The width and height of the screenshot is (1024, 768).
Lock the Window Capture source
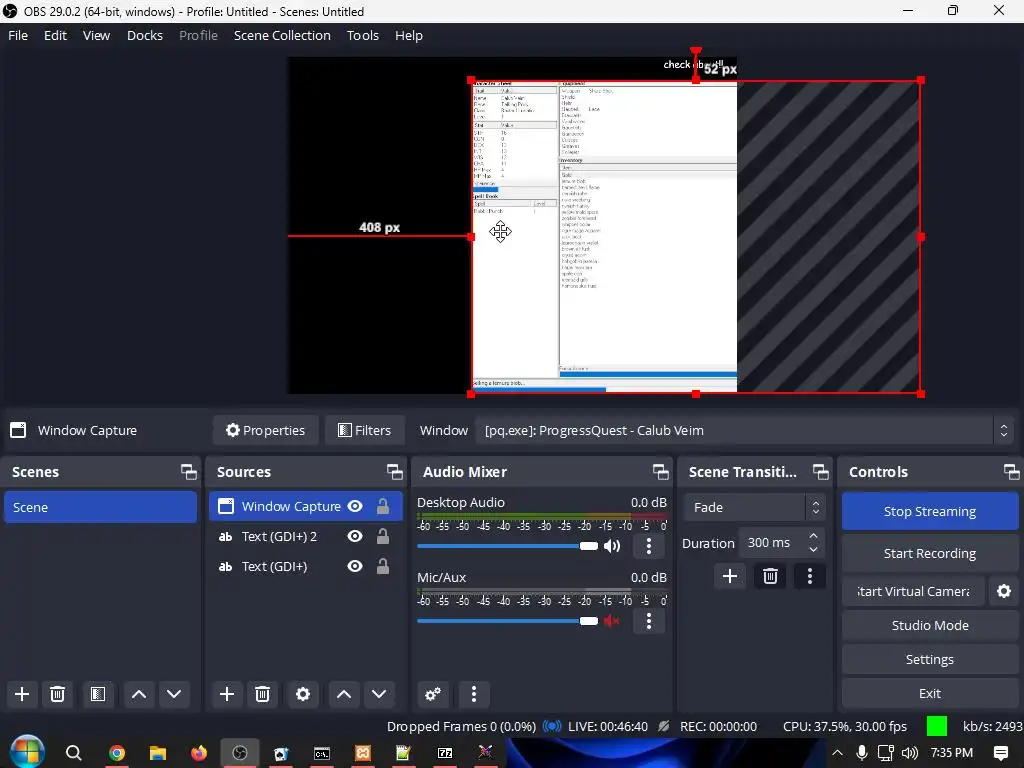click(383, 506)
